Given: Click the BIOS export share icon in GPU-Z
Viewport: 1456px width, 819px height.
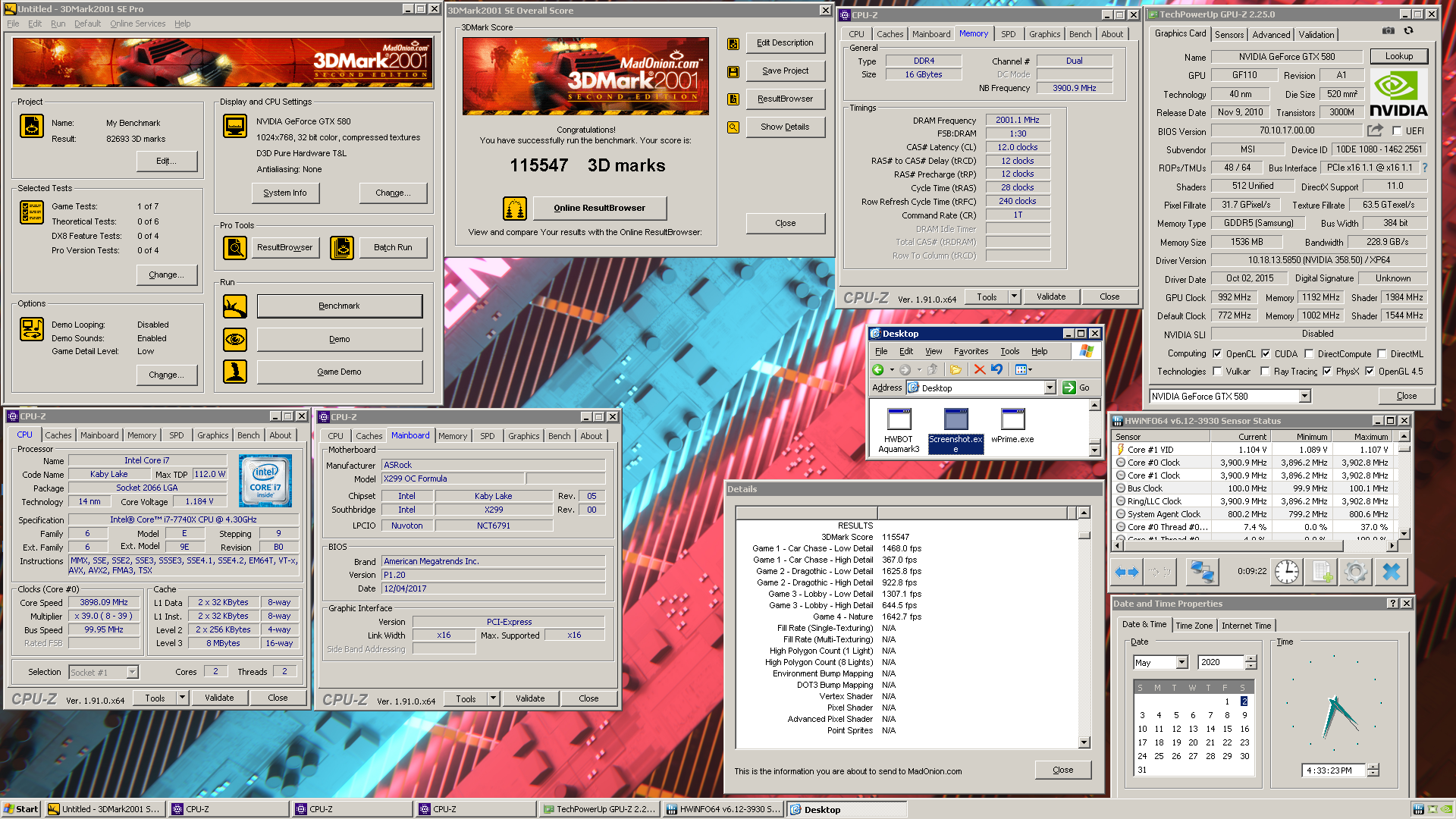Looking at the screenshot, I should (x=1375, y=130).
